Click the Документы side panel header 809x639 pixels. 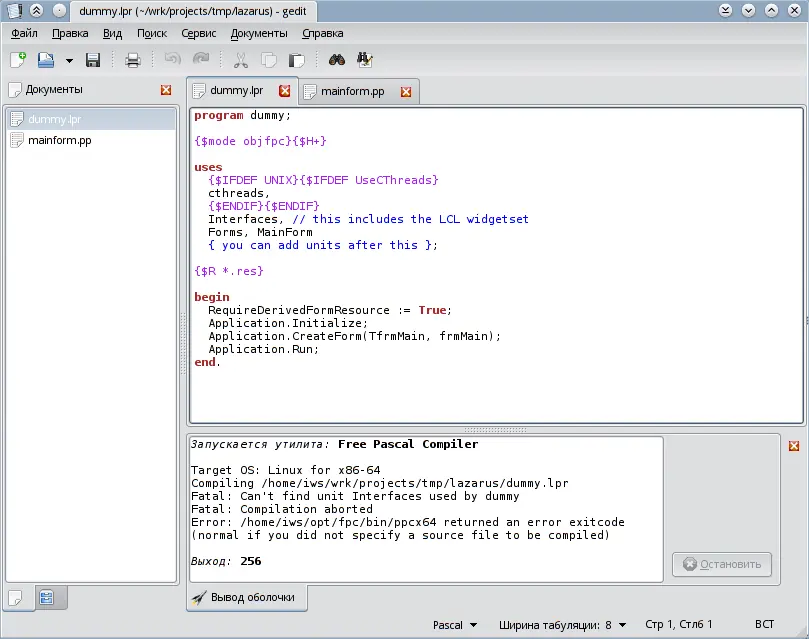pos(54,90)
